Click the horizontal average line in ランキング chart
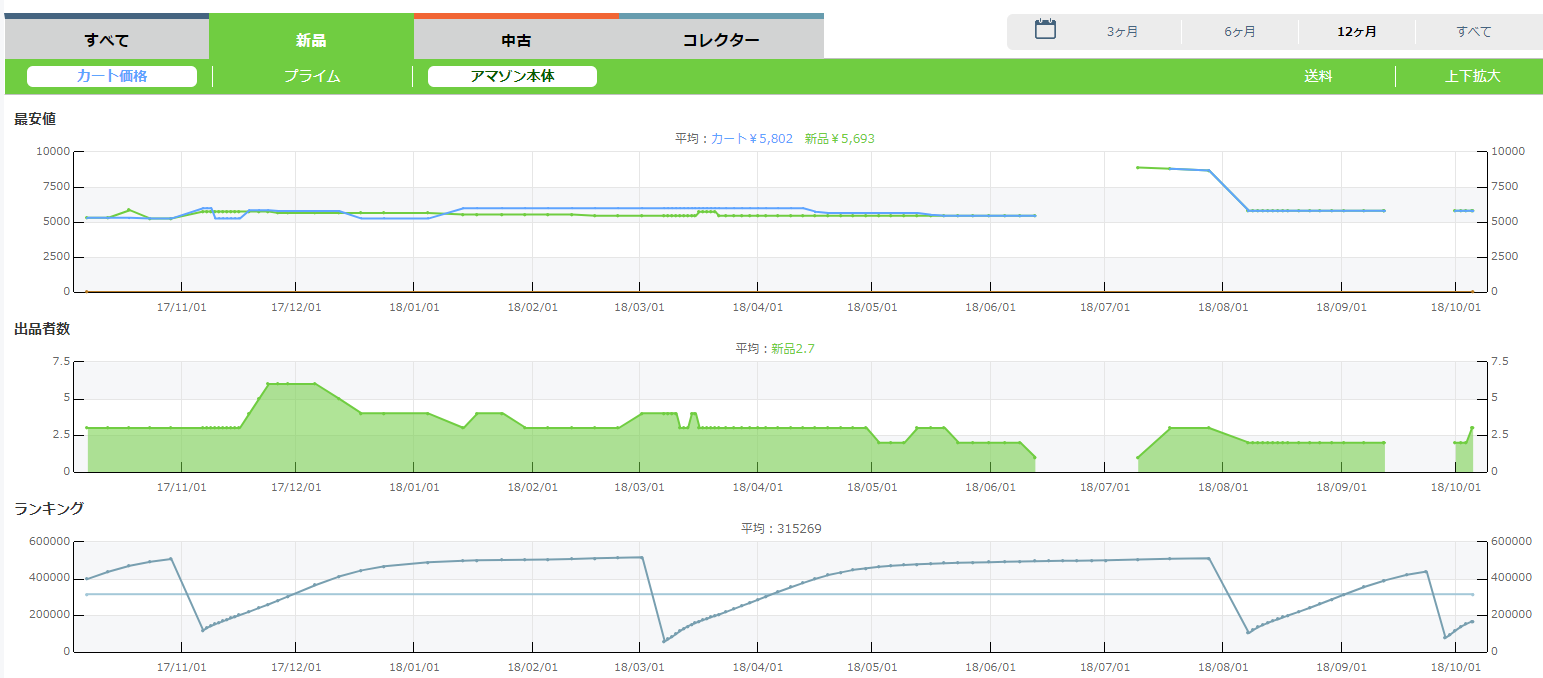The image size is (1543, 678). pyautogui.click(x=700, y=594)
